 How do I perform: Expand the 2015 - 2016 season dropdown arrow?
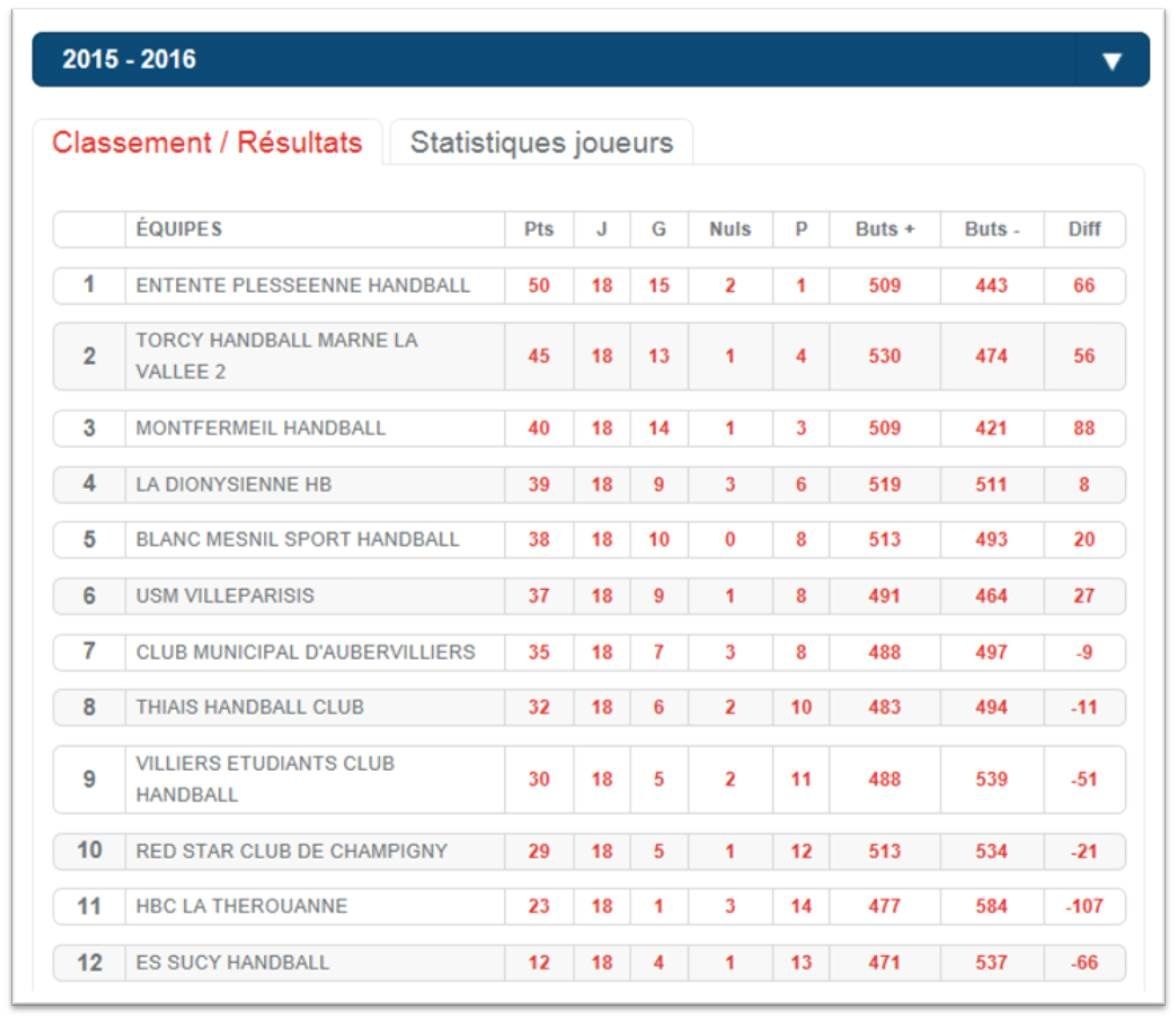pyautogui.click(x=1112, y=61)
